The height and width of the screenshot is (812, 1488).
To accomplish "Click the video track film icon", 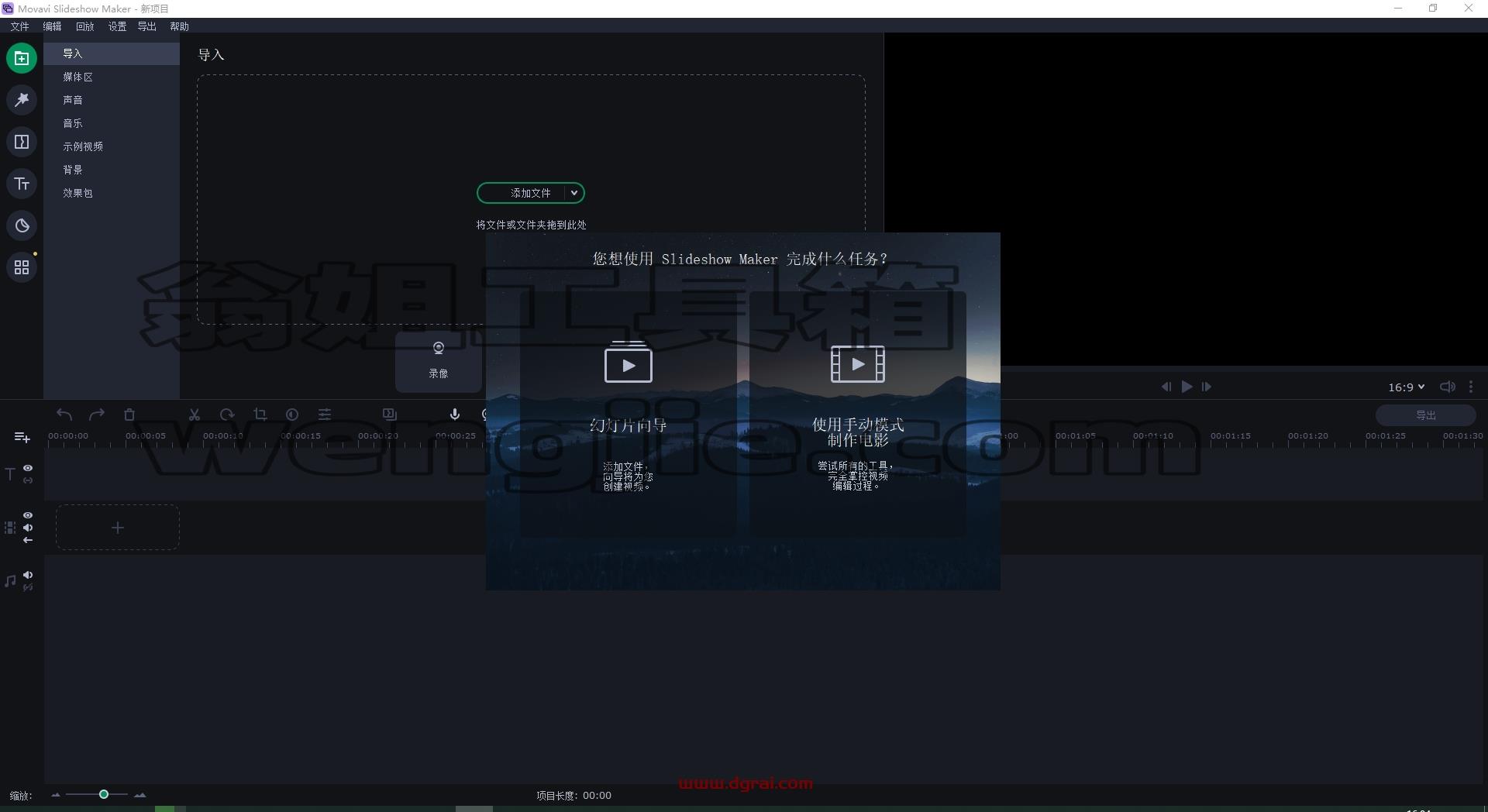I will [10, 528].
